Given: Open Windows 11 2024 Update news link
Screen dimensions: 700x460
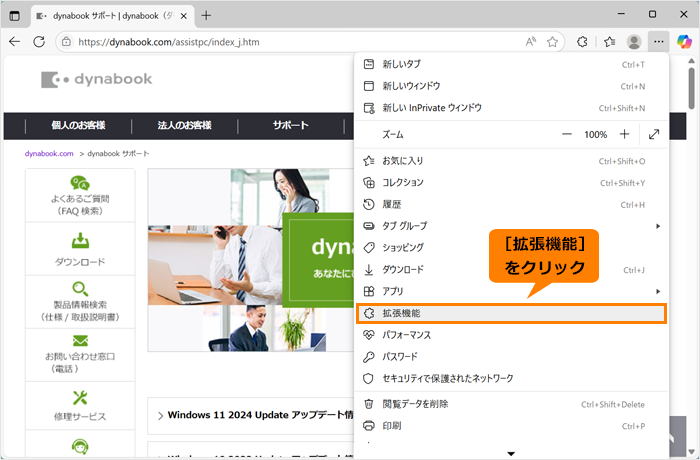Looking at the screenshot, I should point(260,415).
